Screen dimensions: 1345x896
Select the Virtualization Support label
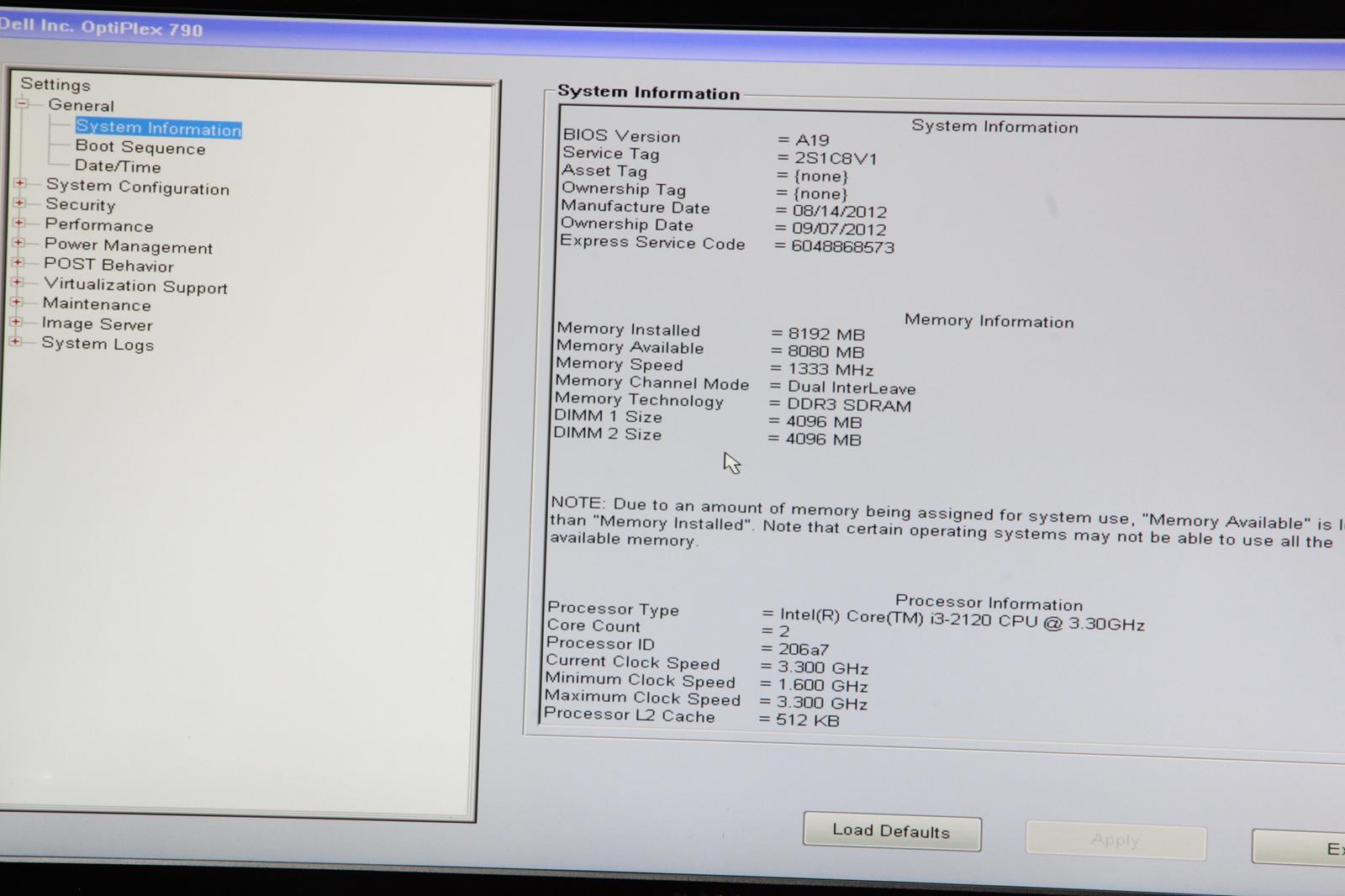(135, 286)
